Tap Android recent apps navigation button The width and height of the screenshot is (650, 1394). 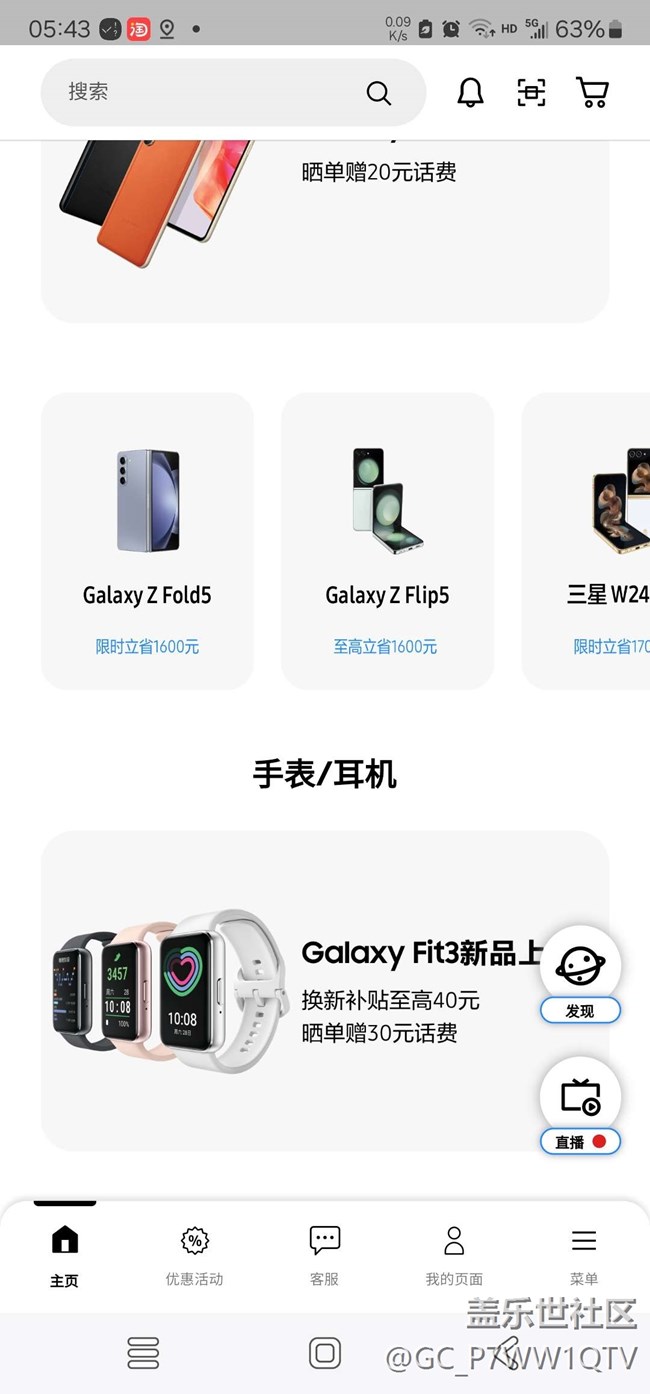coord(143,1353)
